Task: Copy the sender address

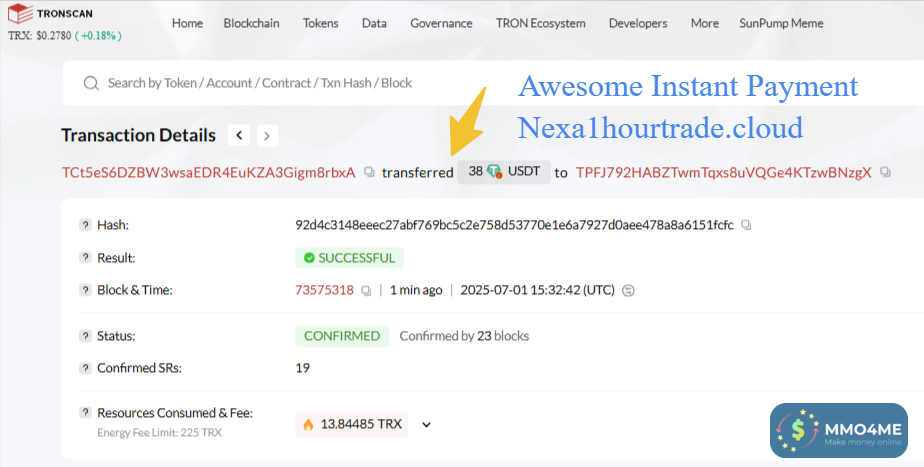Action: click(369, 172)
